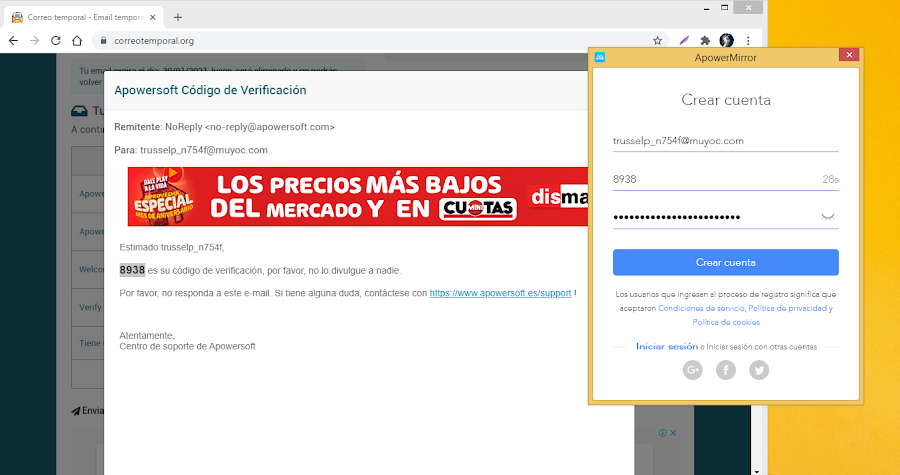The width and height of the screenshot is (900, 475).
Task: Click the highlighted code 8938 in email
Action: pyautogui.click(x=132, y=270)
